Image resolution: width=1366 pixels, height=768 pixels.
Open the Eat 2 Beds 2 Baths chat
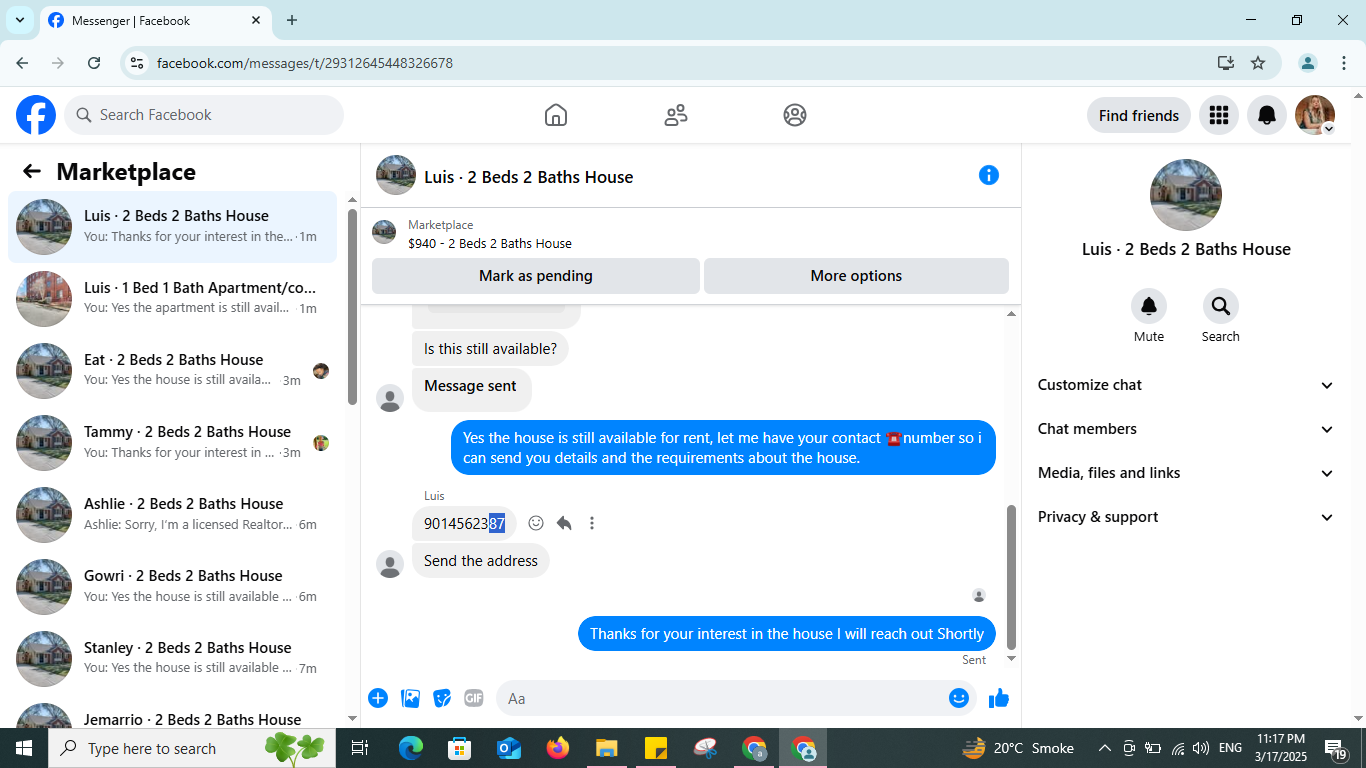point(172,371)
